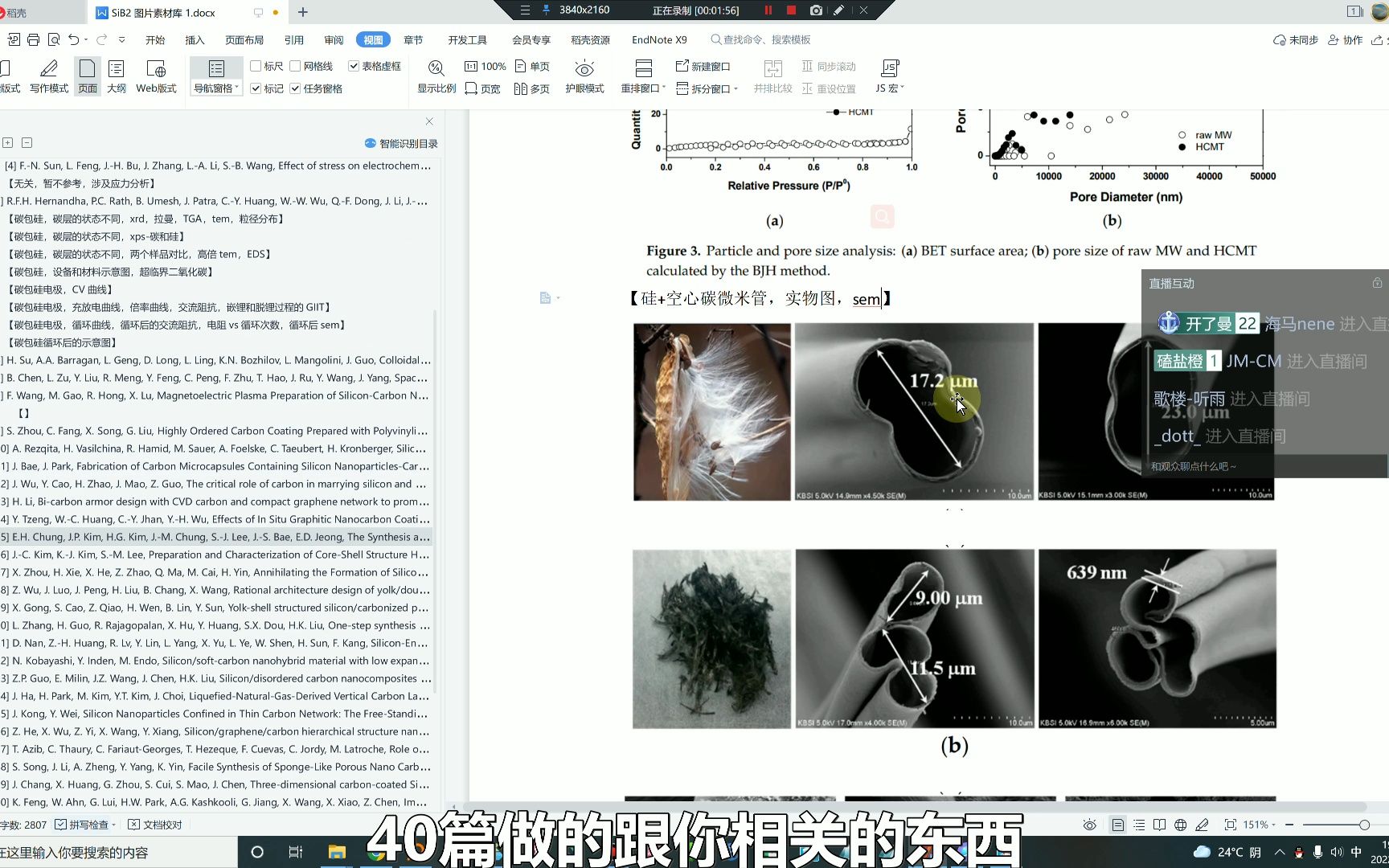Switch to reading view from status bar

(x=1159, y=825)
